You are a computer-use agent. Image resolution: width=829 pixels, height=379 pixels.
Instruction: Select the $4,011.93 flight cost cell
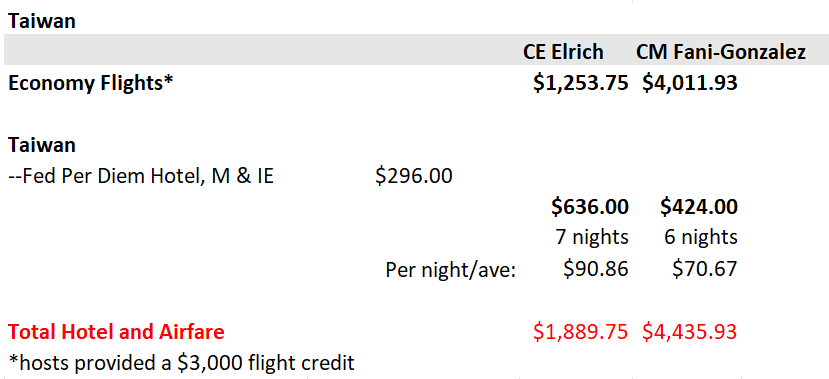coord(689,84)
